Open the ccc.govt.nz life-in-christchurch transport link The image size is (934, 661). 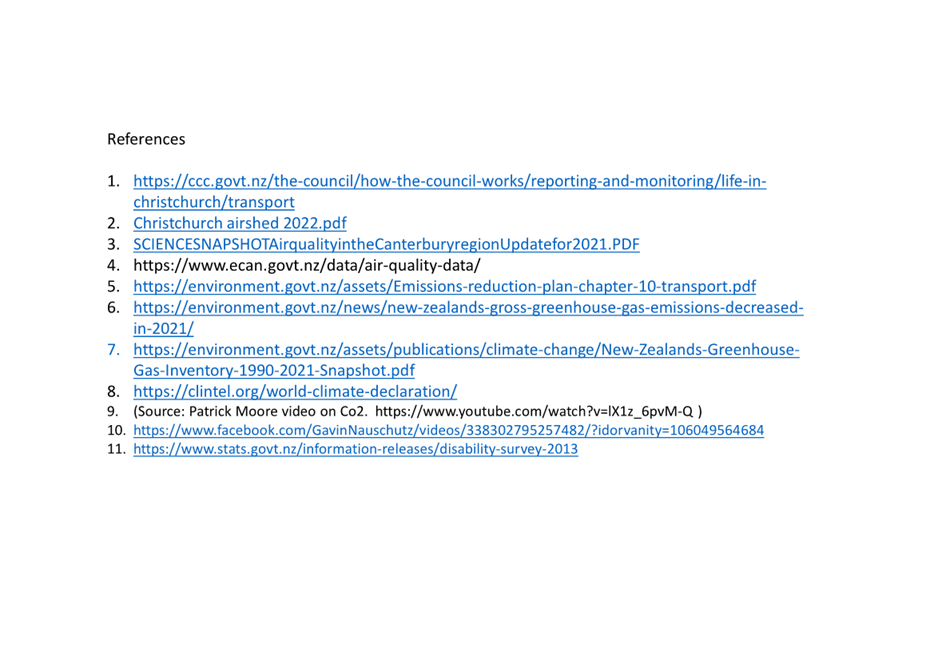[x=450, y=181]
